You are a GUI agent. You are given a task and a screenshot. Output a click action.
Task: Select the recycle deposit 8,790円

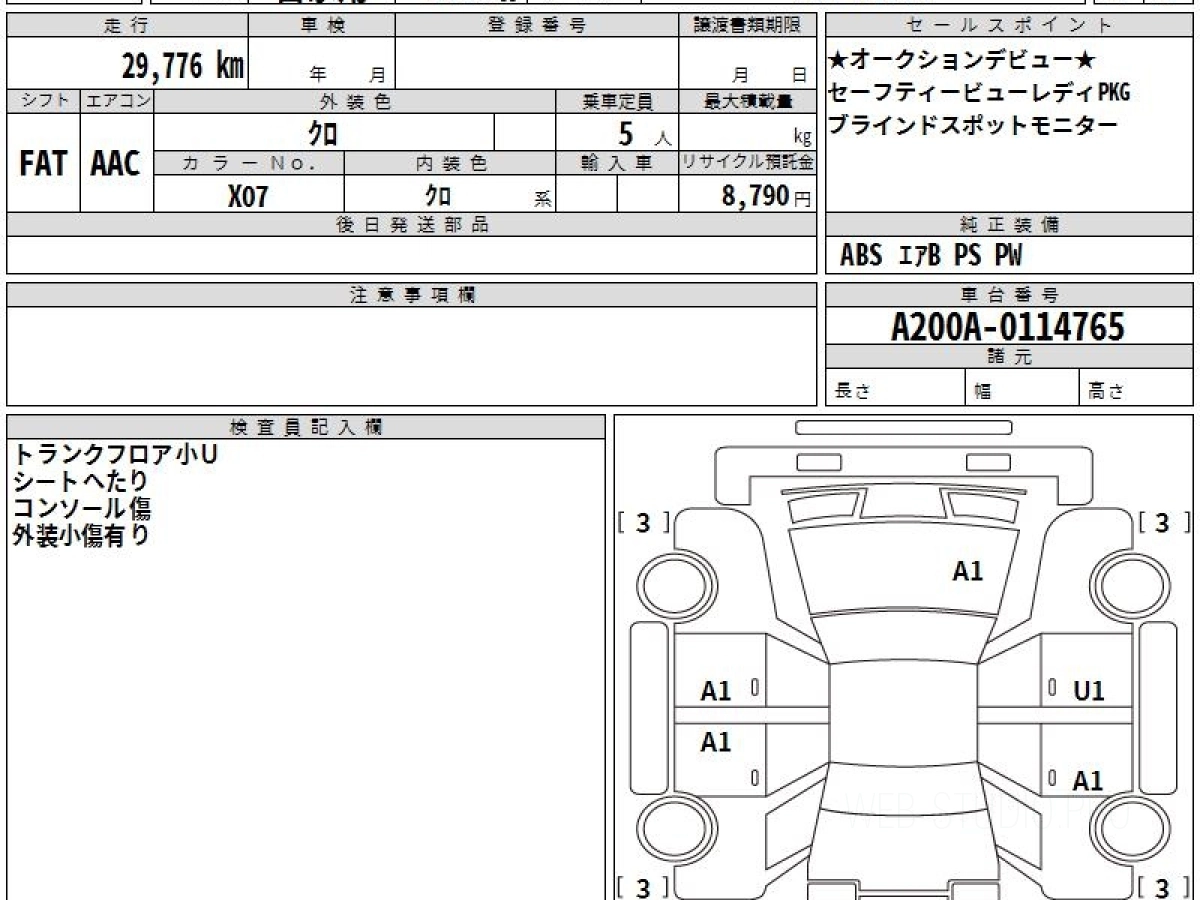click(766, 196)
